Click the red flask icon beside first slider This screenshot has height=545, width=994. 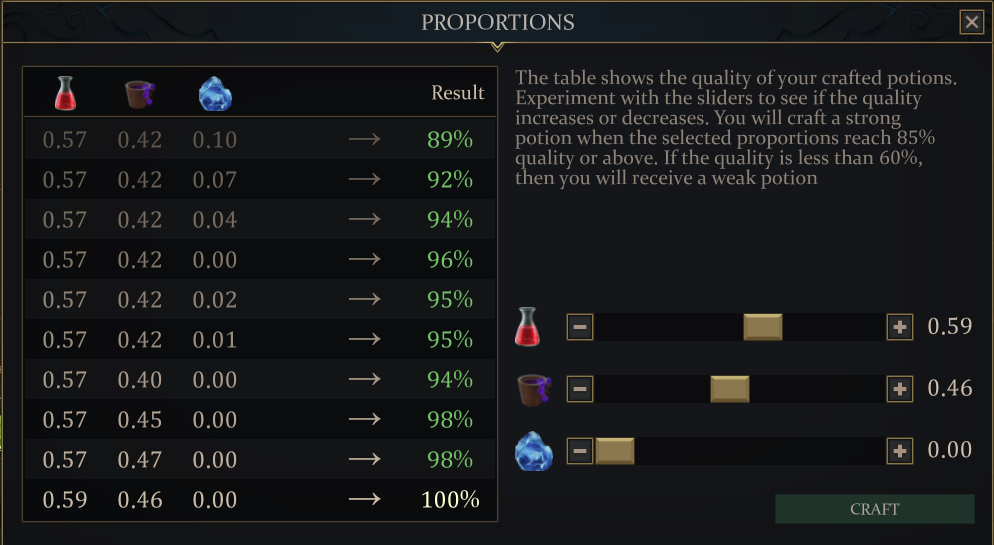pos(527,327)
